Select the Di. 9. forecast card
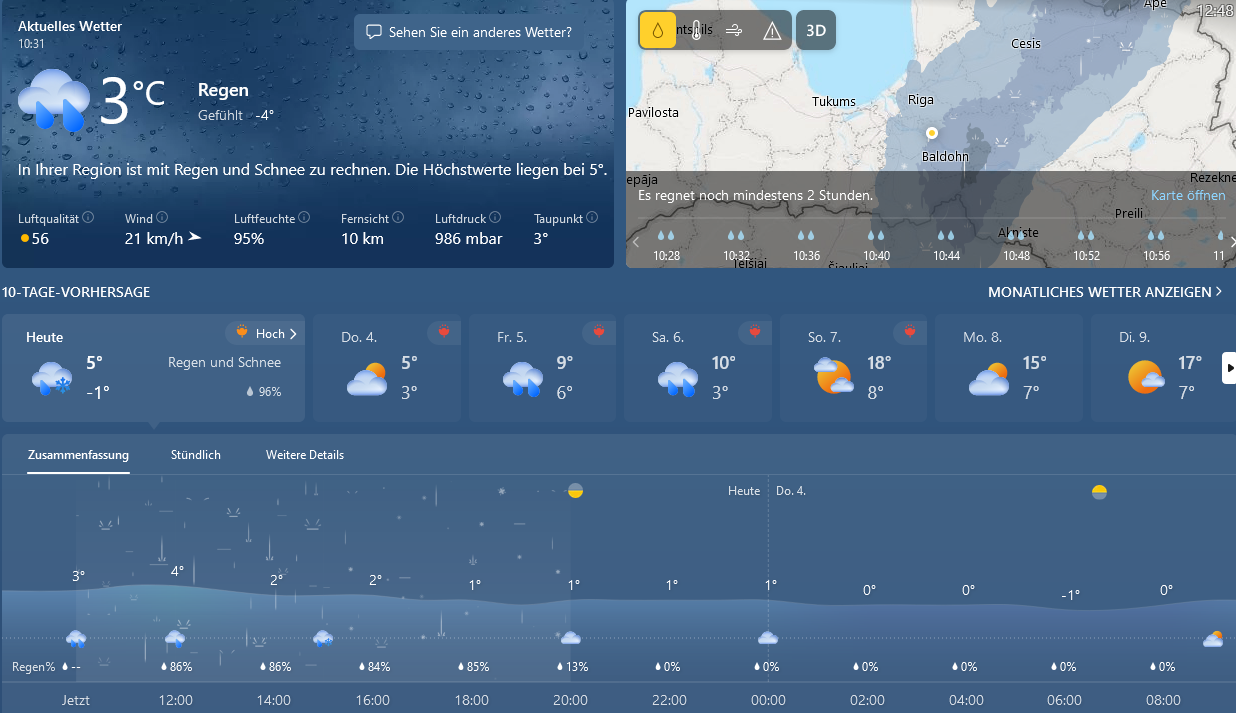1236x713 pixels. (1163, 368)
